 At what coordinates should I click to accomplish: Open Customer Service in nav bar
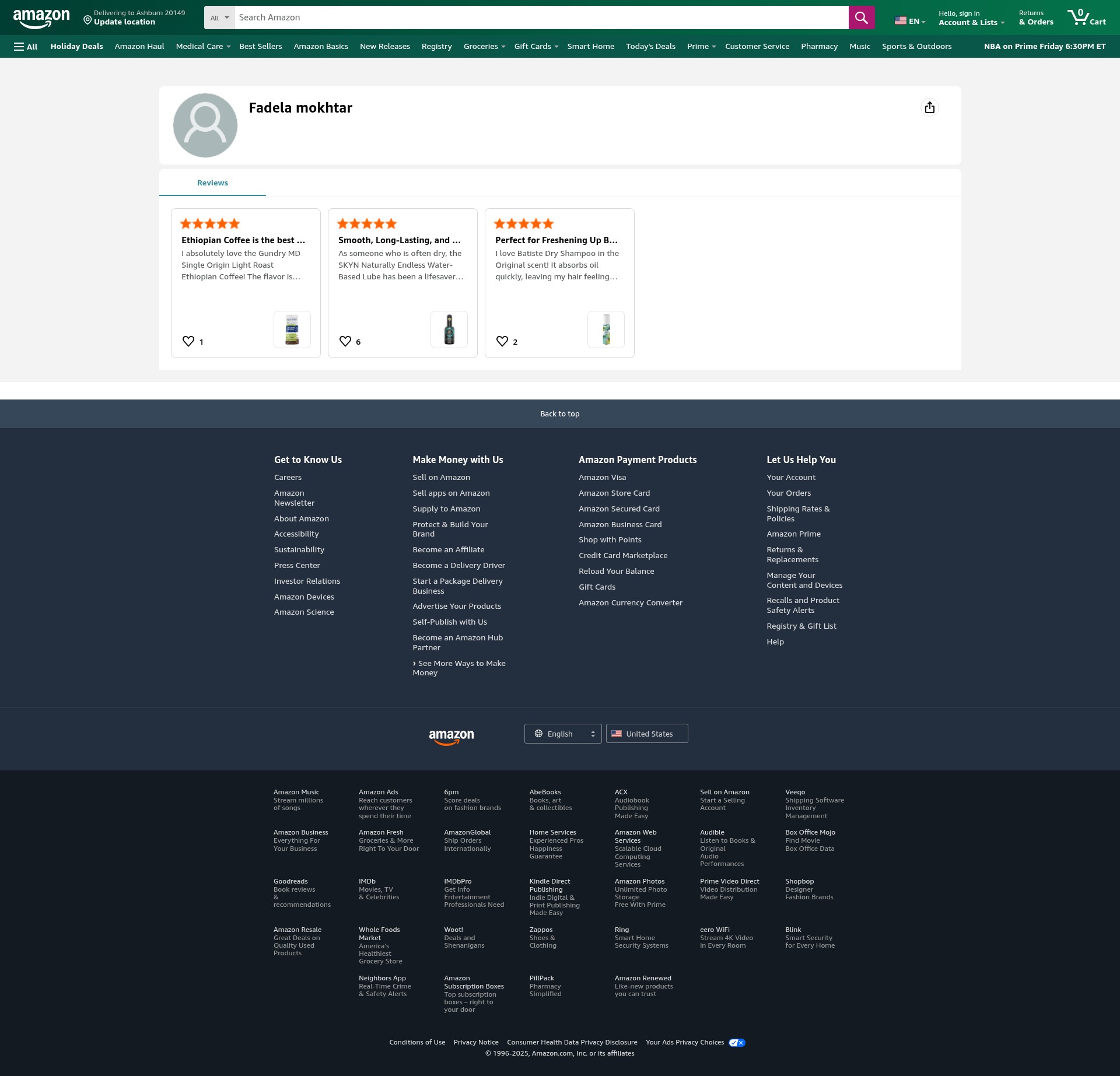click(x=757, y=47)
